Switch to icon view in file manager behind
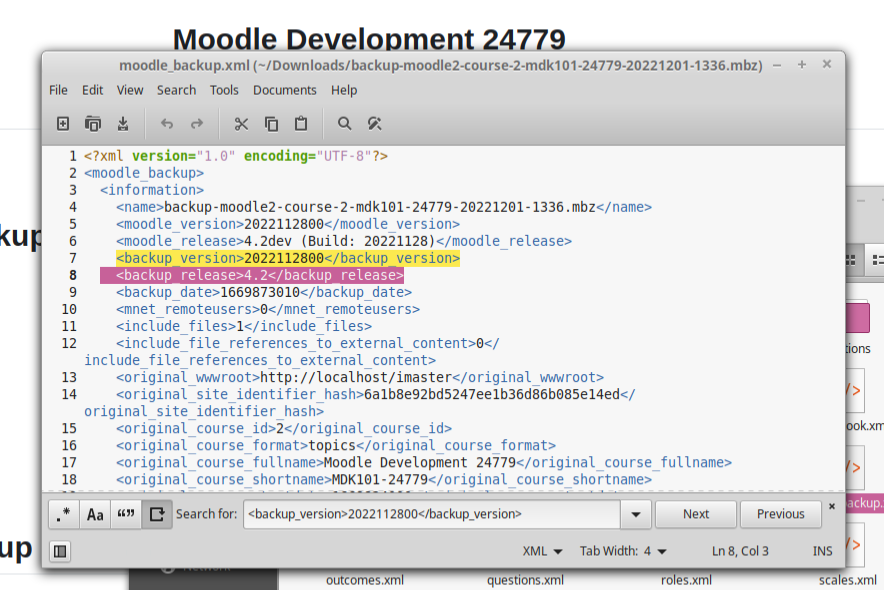The height and width of the screenshot is (590, 884). tap(852, 260)
